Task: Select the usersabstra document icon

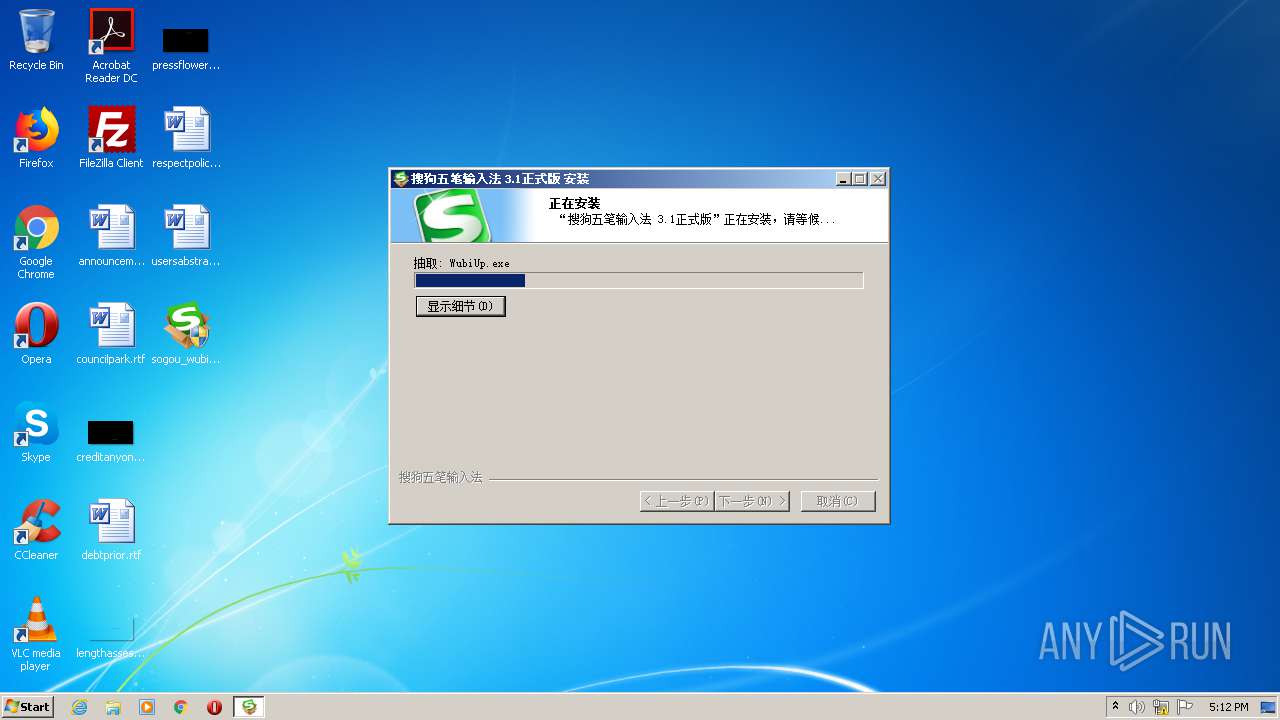Action: [x=186, y=236]
